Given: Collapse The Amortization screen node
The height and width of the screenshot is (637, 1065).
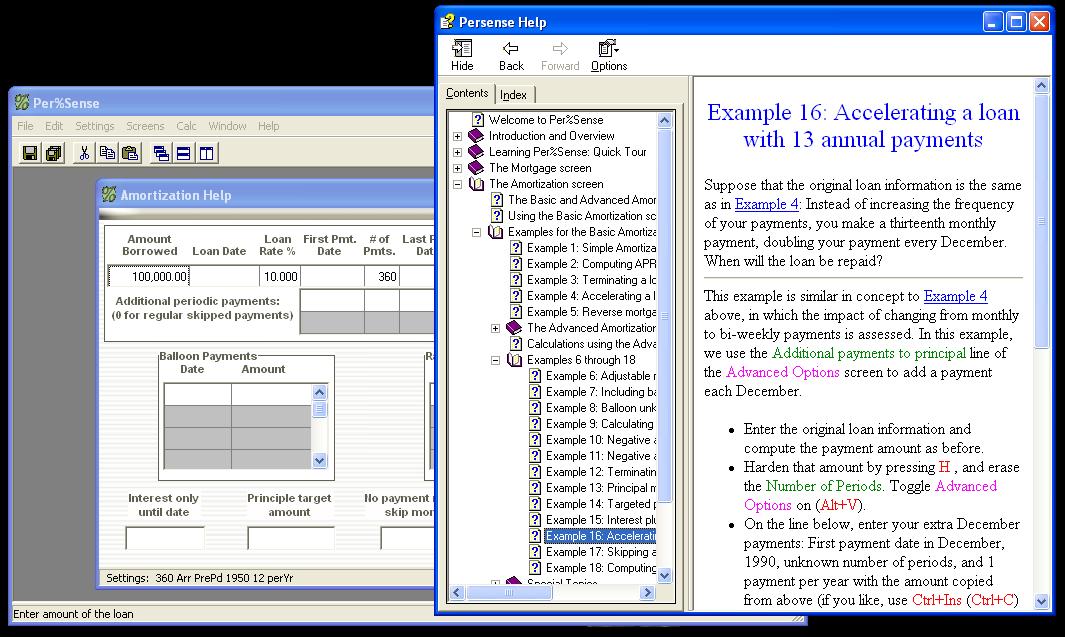Looking at the screenshot, I should tap(458, 184).
